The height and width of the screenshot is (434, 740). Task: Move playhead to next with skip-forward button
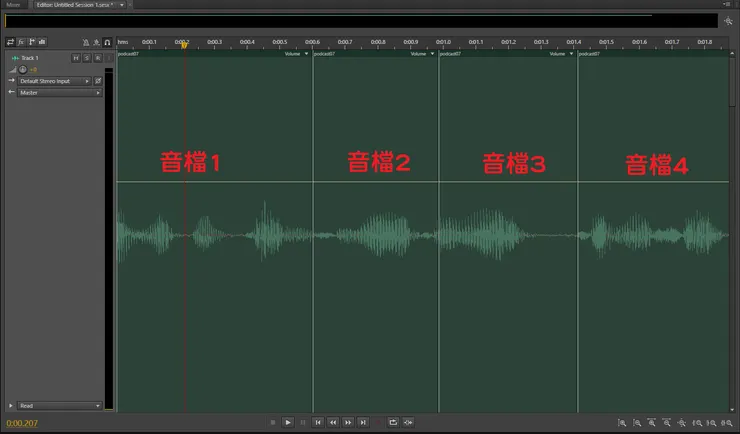tap(363, 423)
